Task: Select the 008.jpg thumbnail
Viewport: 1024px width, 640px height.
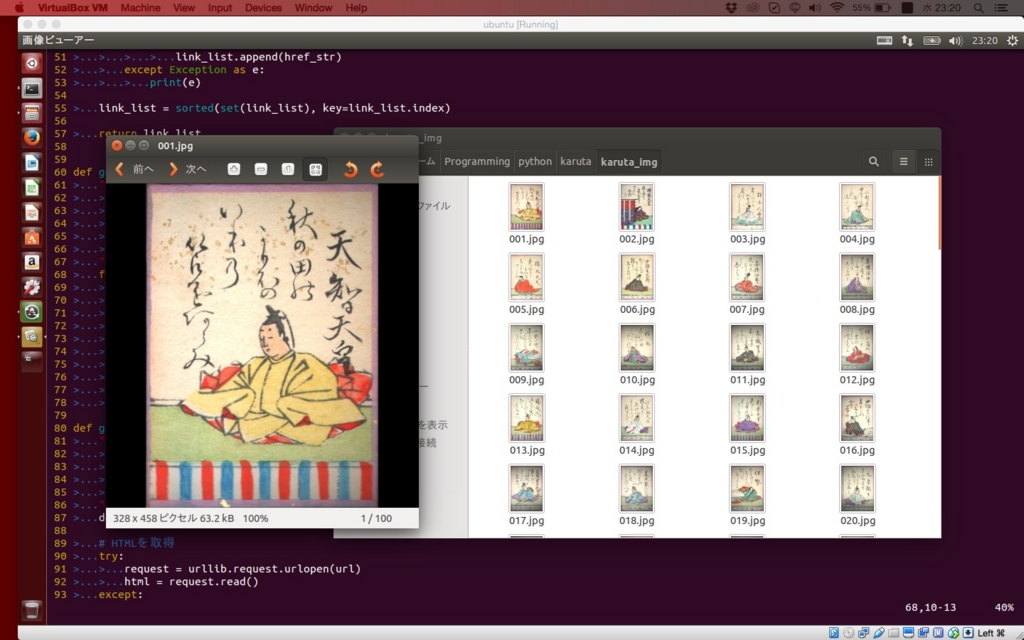Action: click(x=857, y=278)
